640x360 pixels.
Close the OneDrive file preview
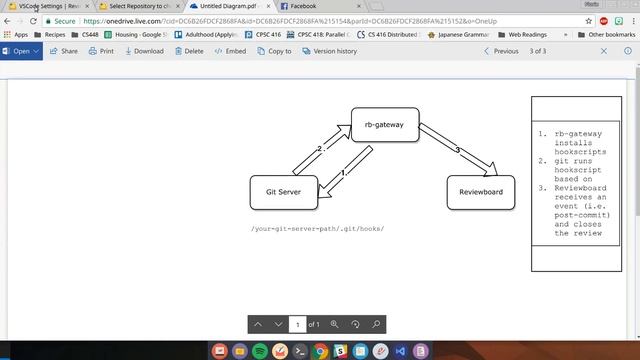[x=604, y=51]
